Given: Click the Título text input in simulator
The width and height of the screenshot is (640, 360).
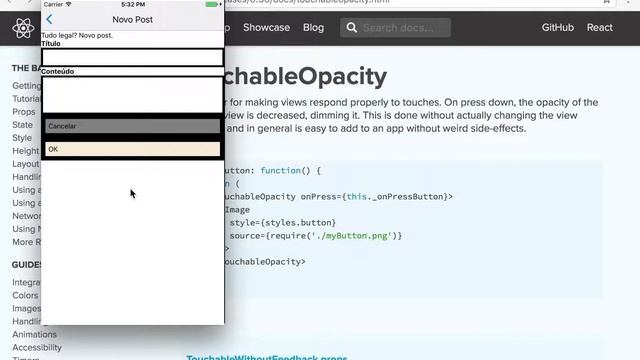Looking at the screenshot, I should 133,58.
